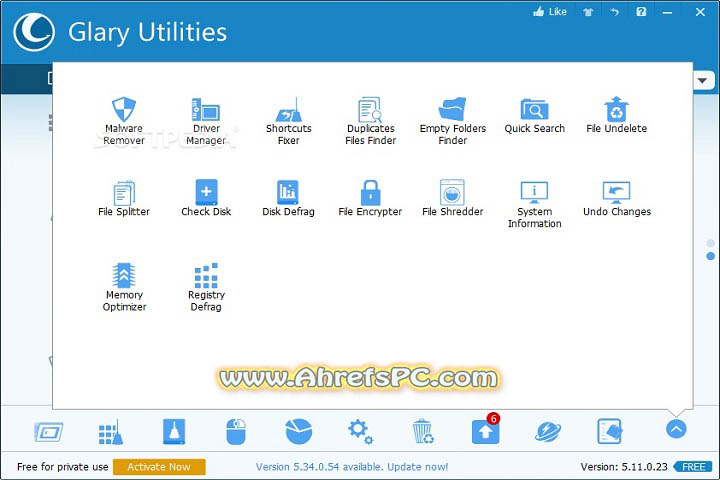Image resolution: width=720 pixels, height=480 pixels.
Task: Run Check Disk utility
Action: point(206,198)
